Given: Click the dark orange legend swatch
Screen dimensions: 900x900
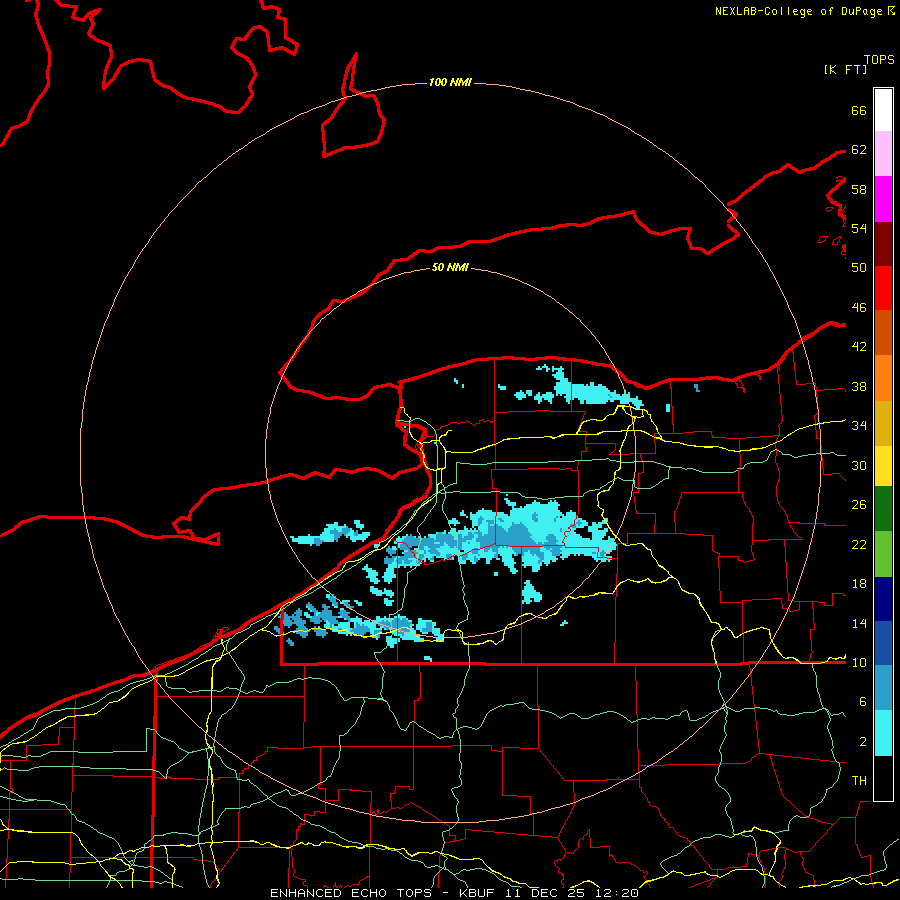Looking at the screenshot, I should (883, 333).
